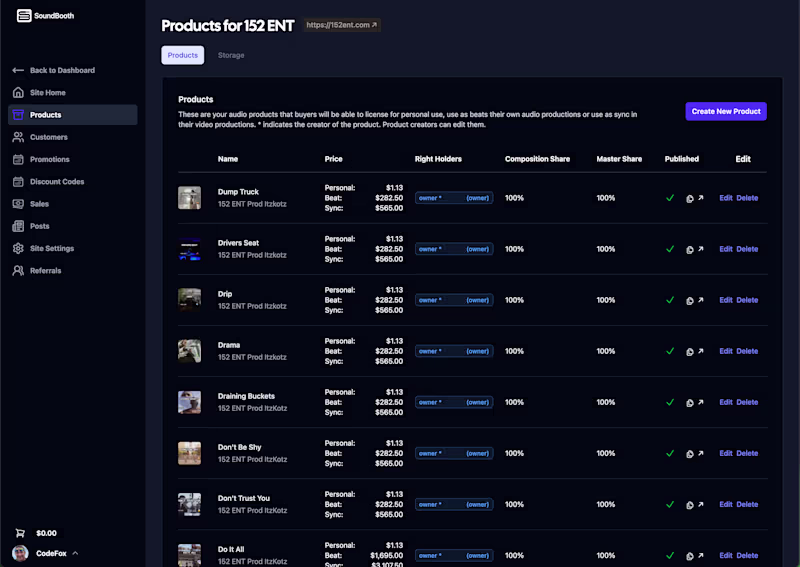Open the https://152ent.com link
Screen dimensions: 800x567
[342, 25]
